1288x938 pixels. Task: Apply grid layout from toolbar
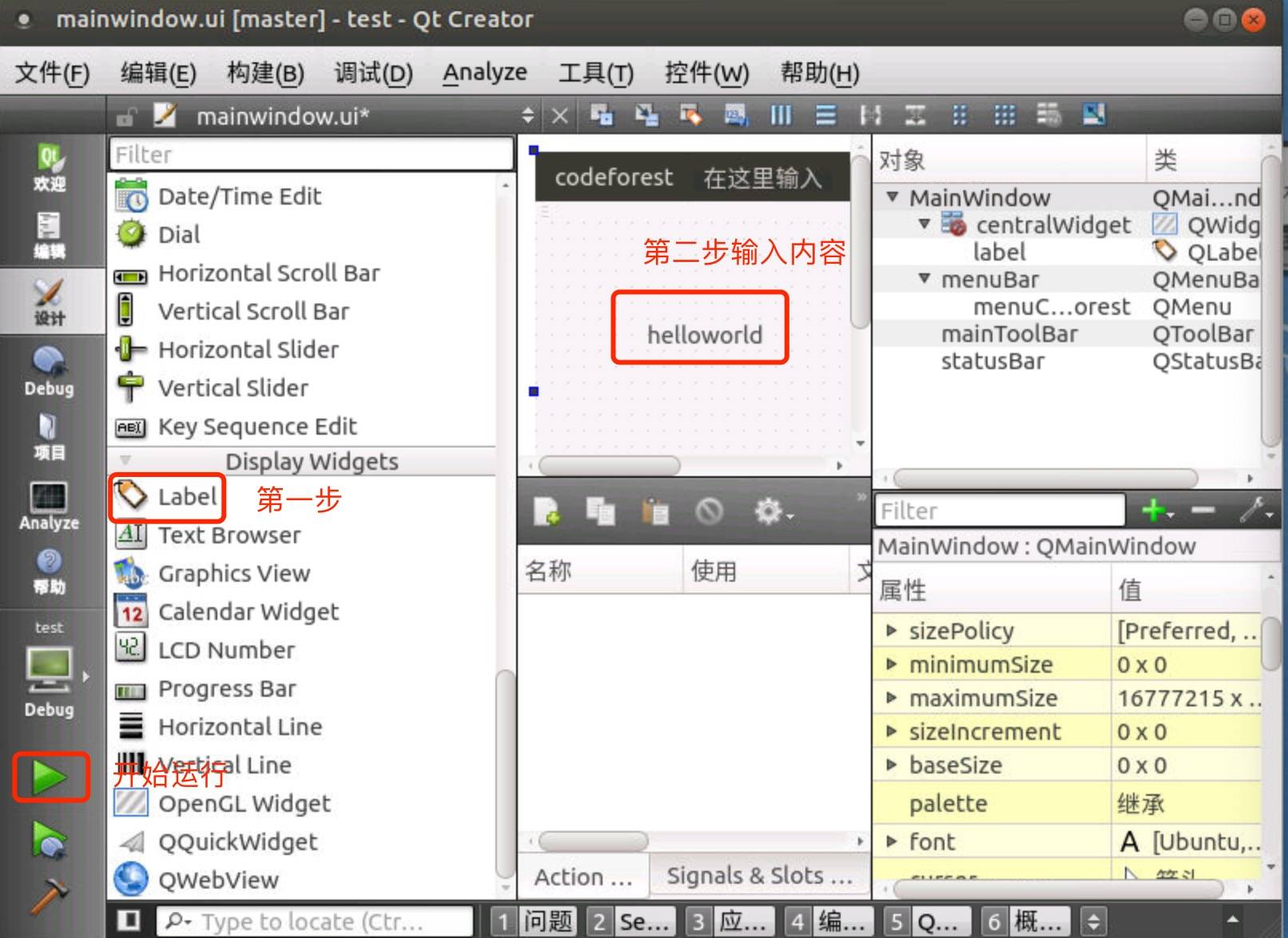[x=1004, y=115]
